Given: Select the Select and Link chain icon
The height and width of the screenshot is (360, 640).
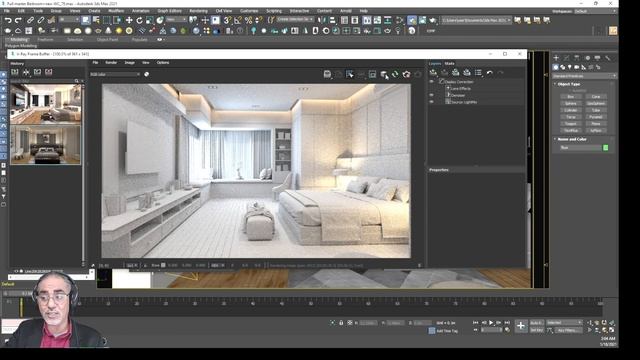Looking at the screenshot, I should click(31, 20).
